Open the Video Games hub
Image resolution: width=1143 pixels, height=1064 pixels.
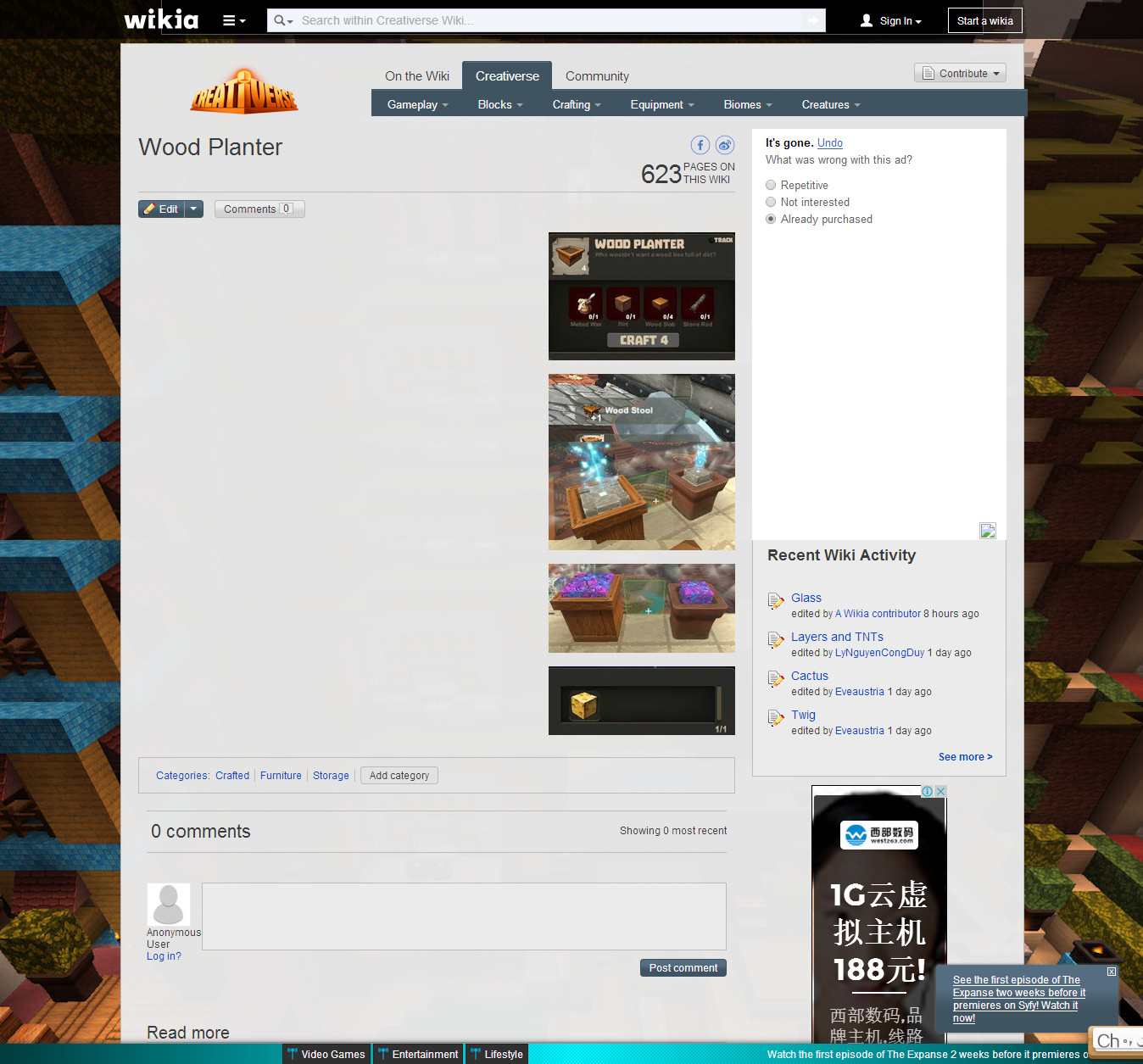pyautogui.click(x=326, y=1054)
